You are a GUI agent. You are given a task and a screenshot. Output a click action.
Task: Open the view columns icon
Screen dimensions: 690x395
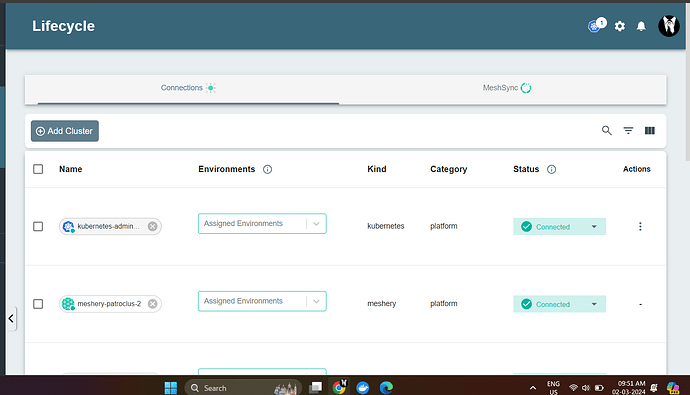coord(650,131)
